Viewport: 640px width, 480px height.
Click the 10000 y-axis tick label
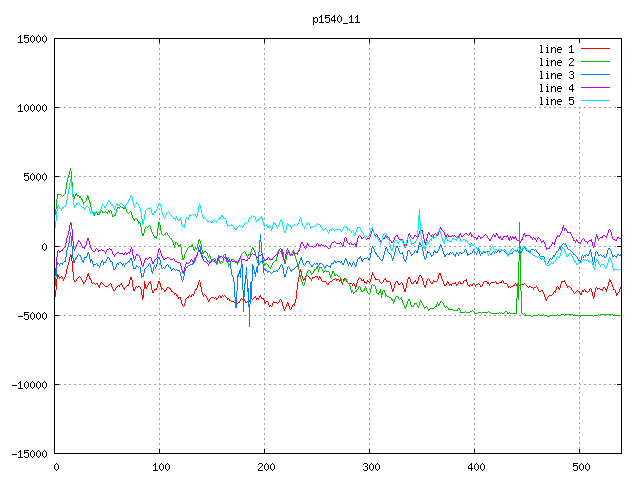32,108
